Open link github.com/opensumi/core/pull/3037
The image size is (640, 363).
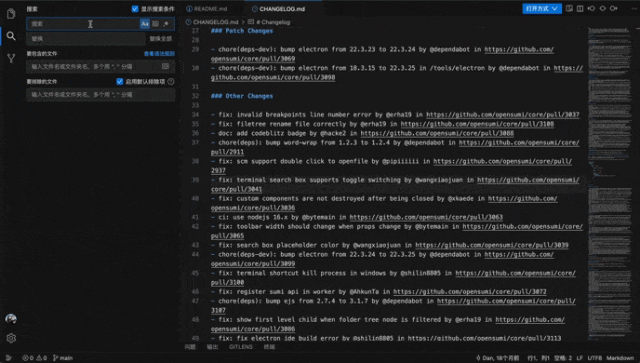502,115
